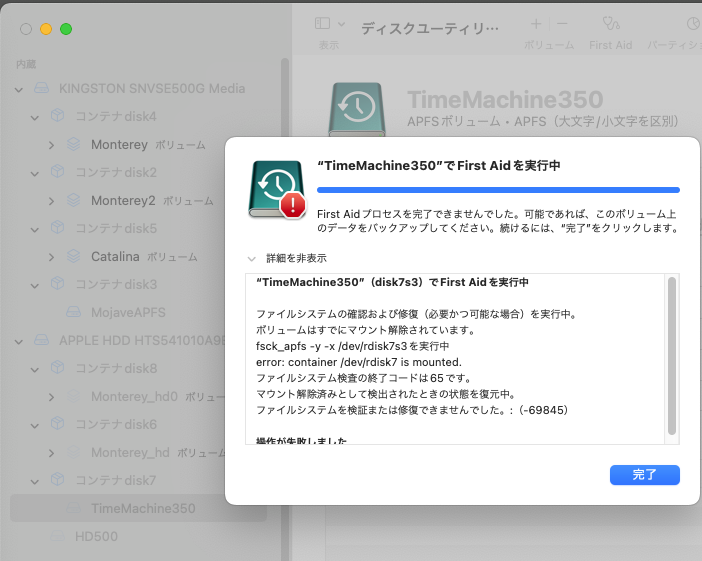Image resolution: width=702 pixels, height=561 pixels.
Task: Open the 表示 dropdown chevron
Action: 341,24
